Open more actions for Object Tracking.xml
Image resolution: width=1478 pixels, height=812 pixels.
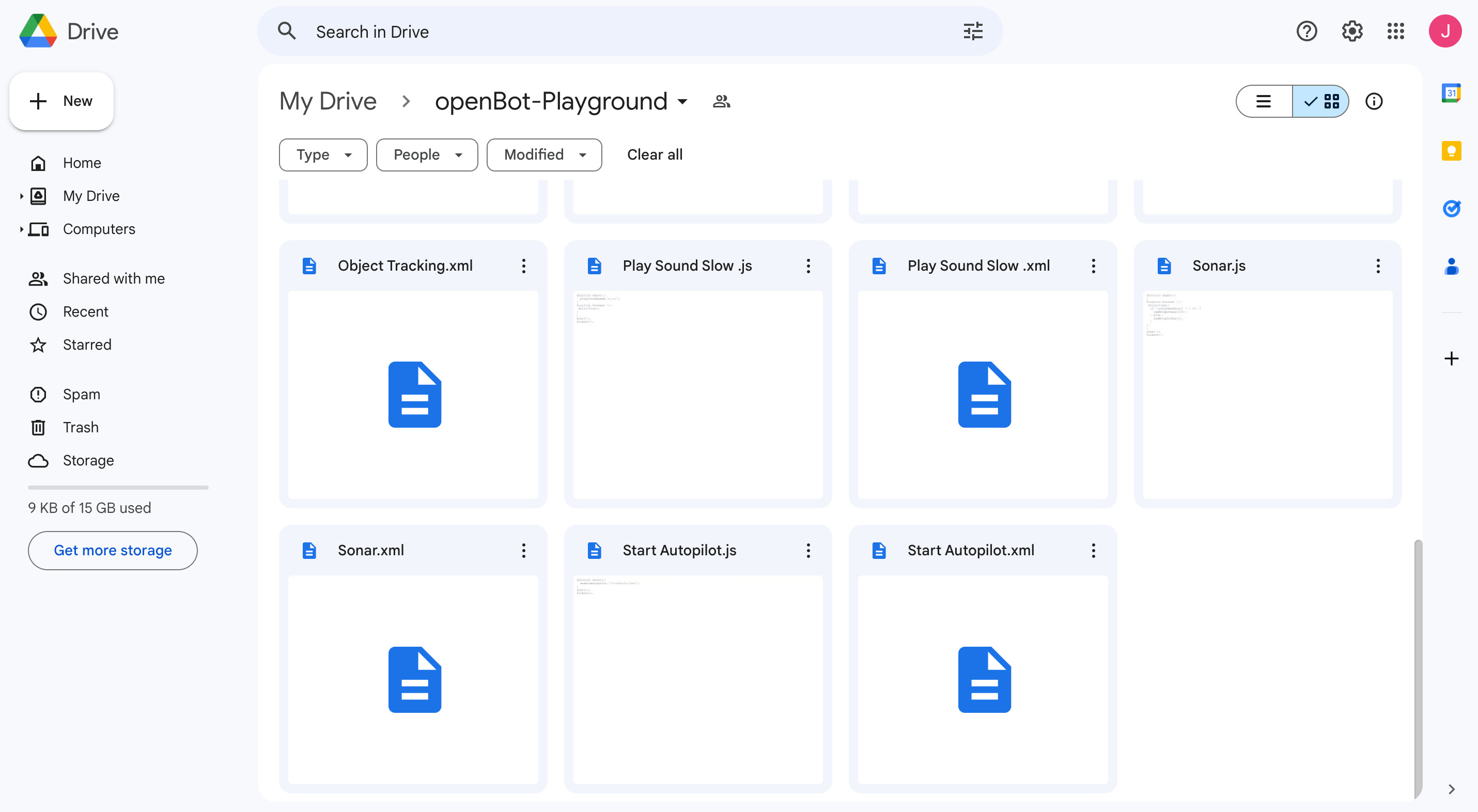pos(523,266)
